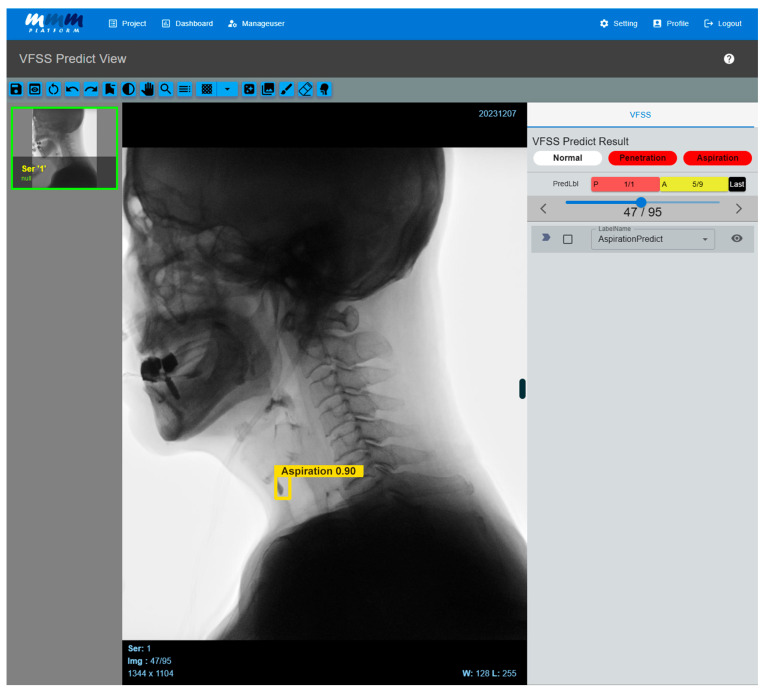Select the brush drawing tool
Viewport: 763px width, 691px height.
pyautogui.click(x=287, y=89)
